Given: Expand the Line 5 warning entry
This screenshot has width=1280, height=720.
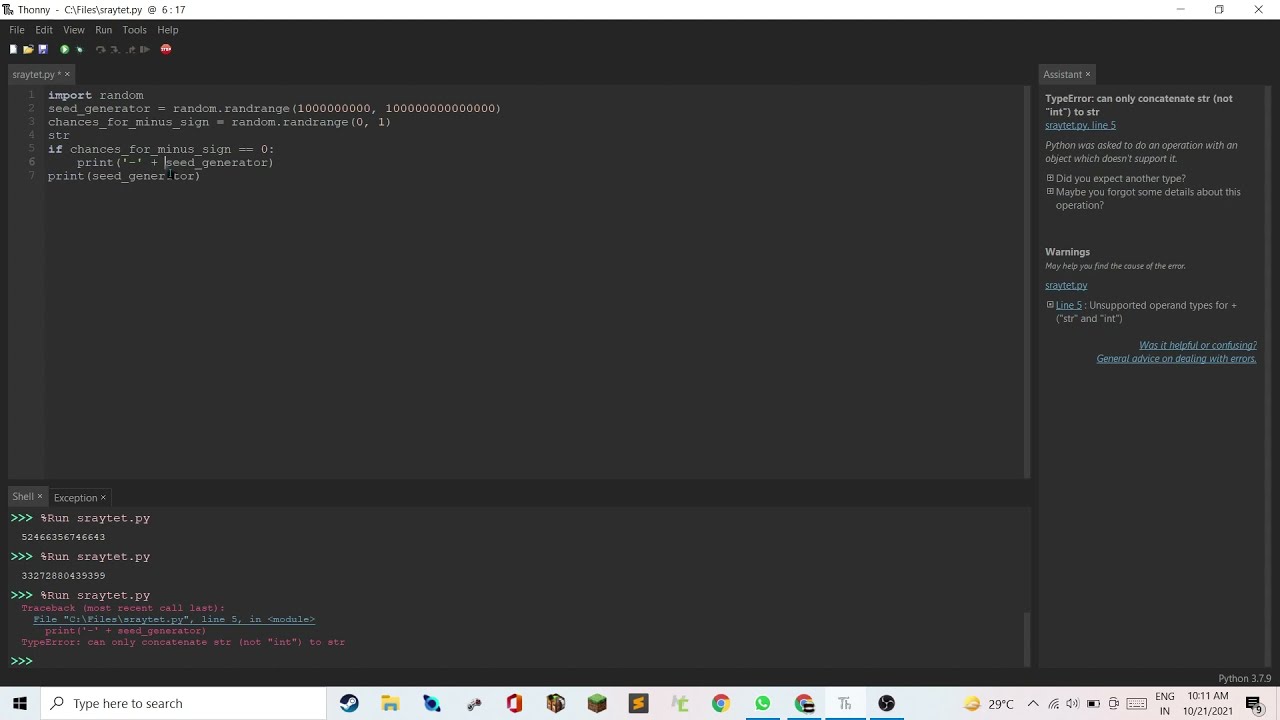Looking at the screenshot, I should (x=1050, y=305).
